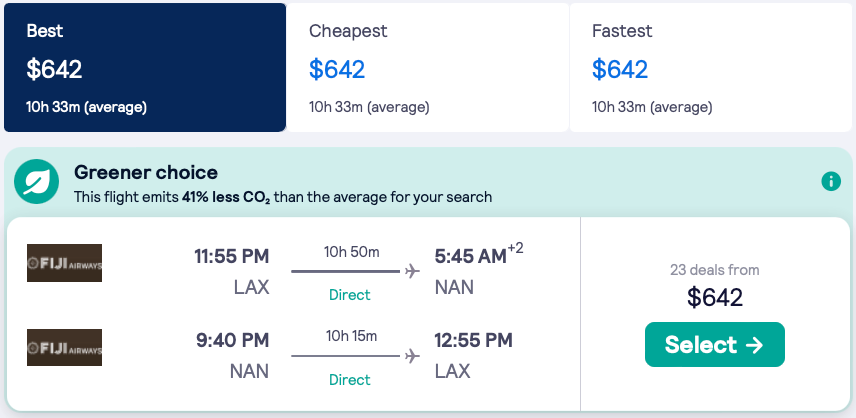The width and height of the screenshot is (856, 418).
Task: Click the $642 deal price
Action: (x=715, y=297)
